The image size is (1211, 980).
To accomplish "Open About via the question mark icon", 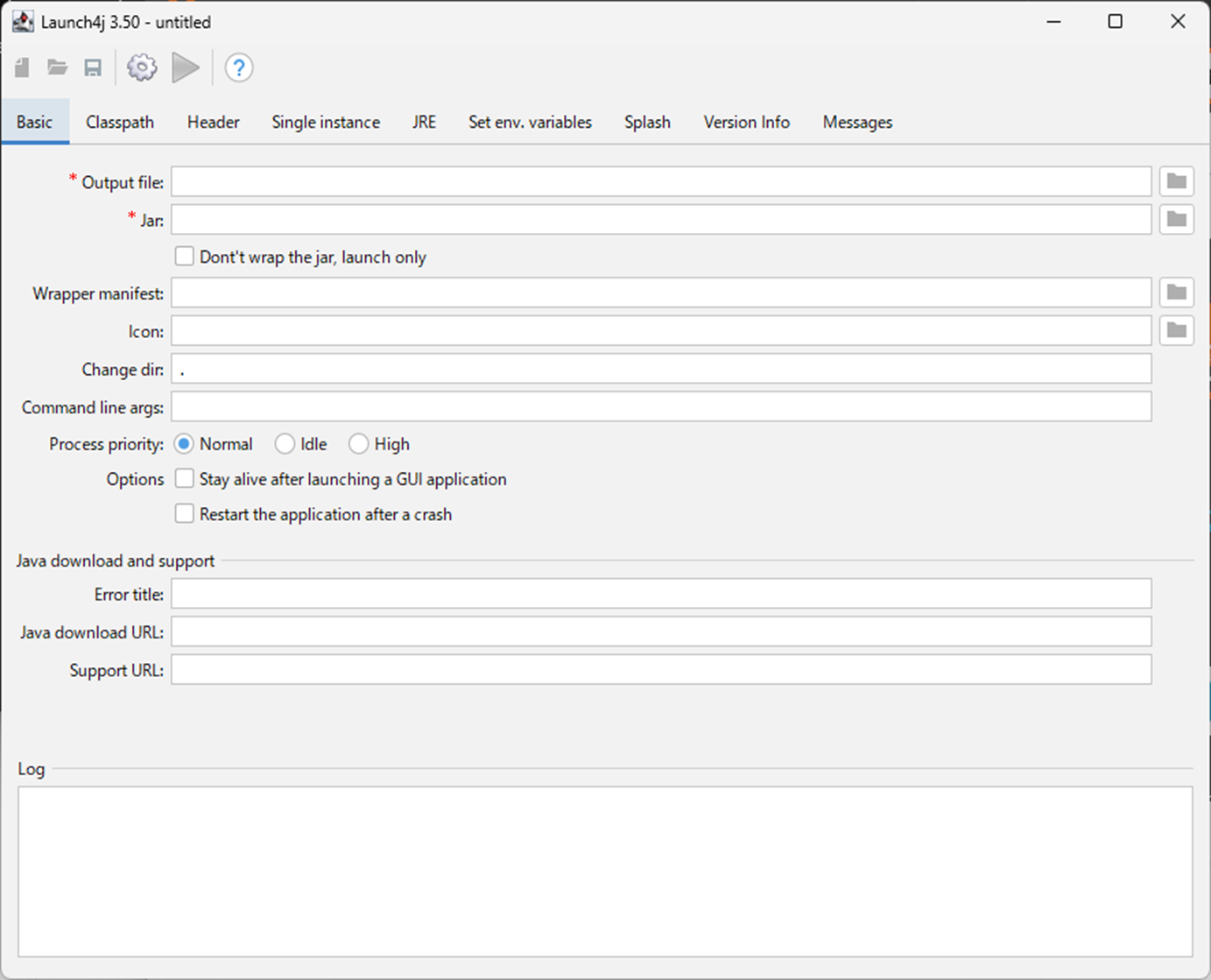I will 239,67.
